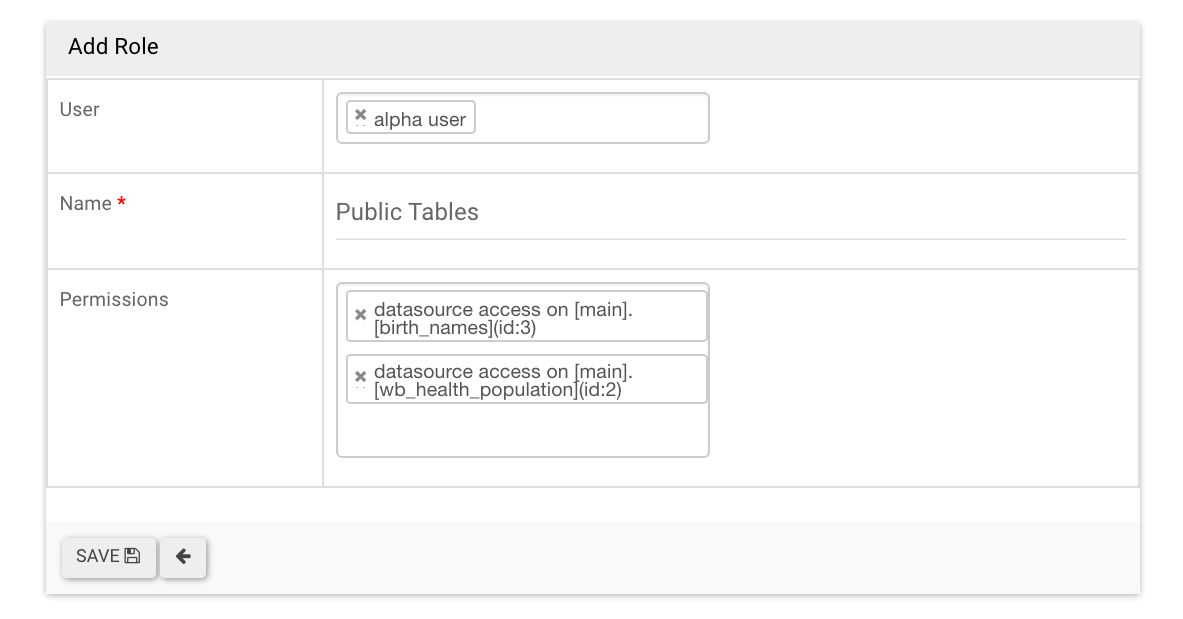Open the User selection box
This screenshot has width=1183, height=619.
tap(590, 118)
